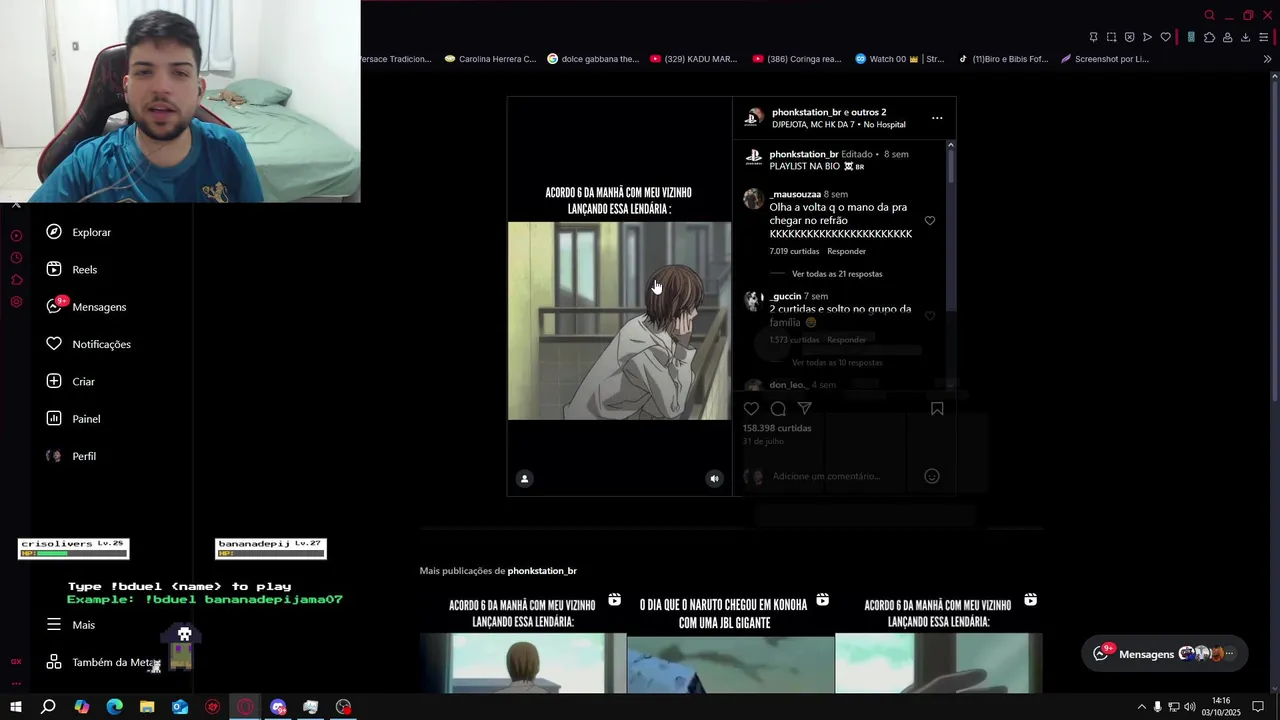Open Opera sidebar settings gear icon
The image size is (1280, 720).
[x=16, y=302]
